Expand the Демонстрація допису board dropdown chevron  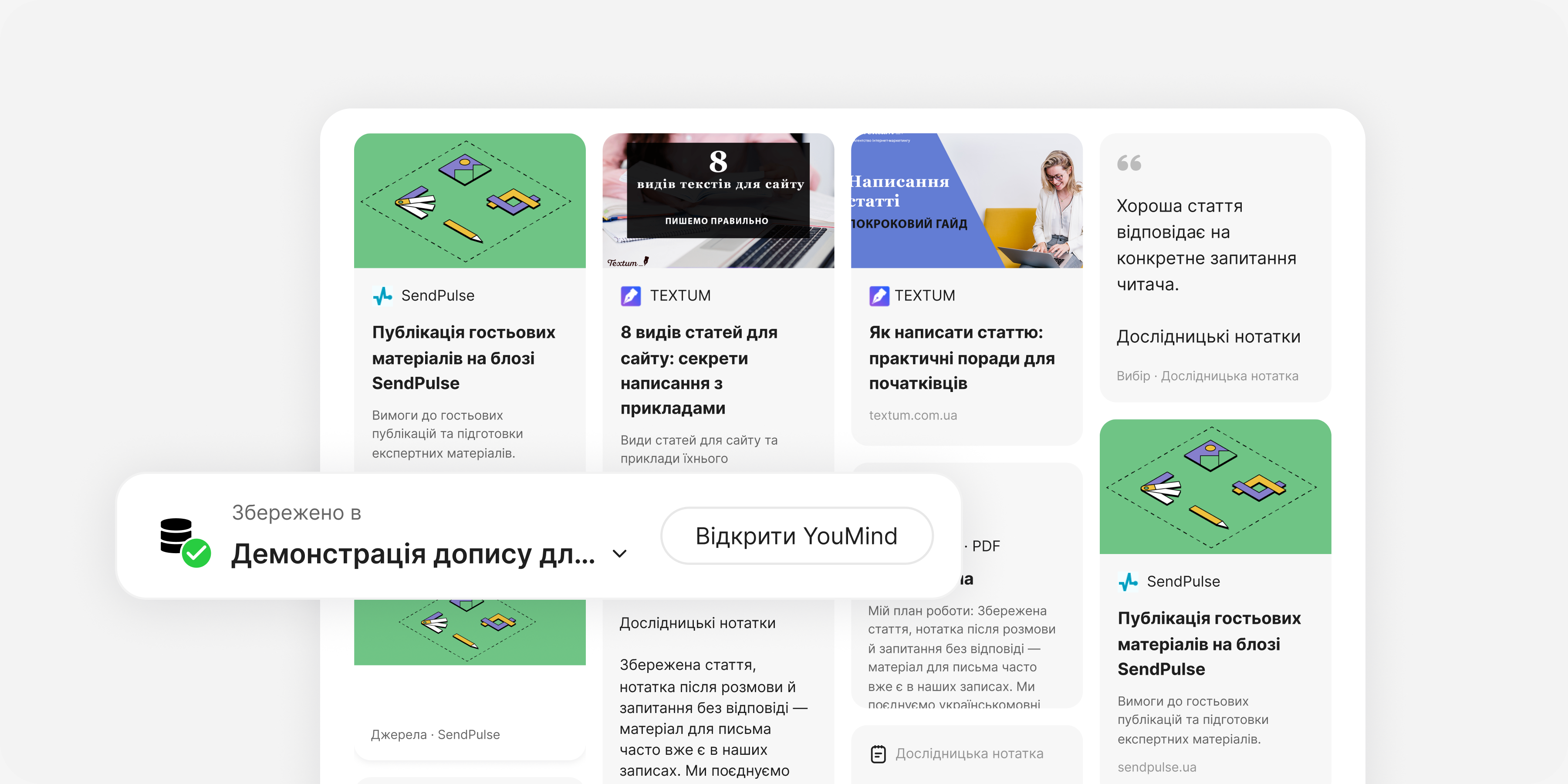coord(619,553)
